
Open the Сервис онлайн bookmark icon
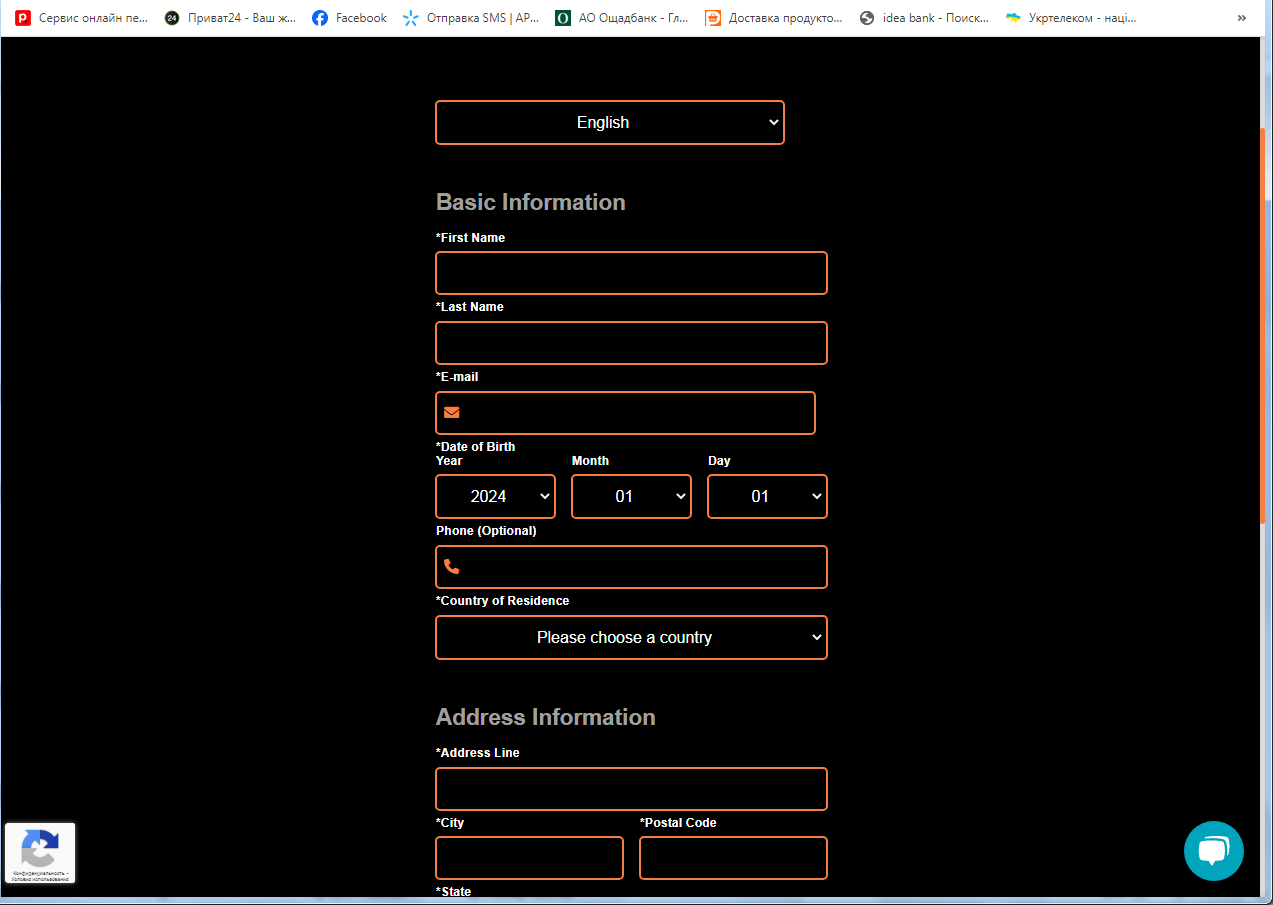[x=23, y=18]
